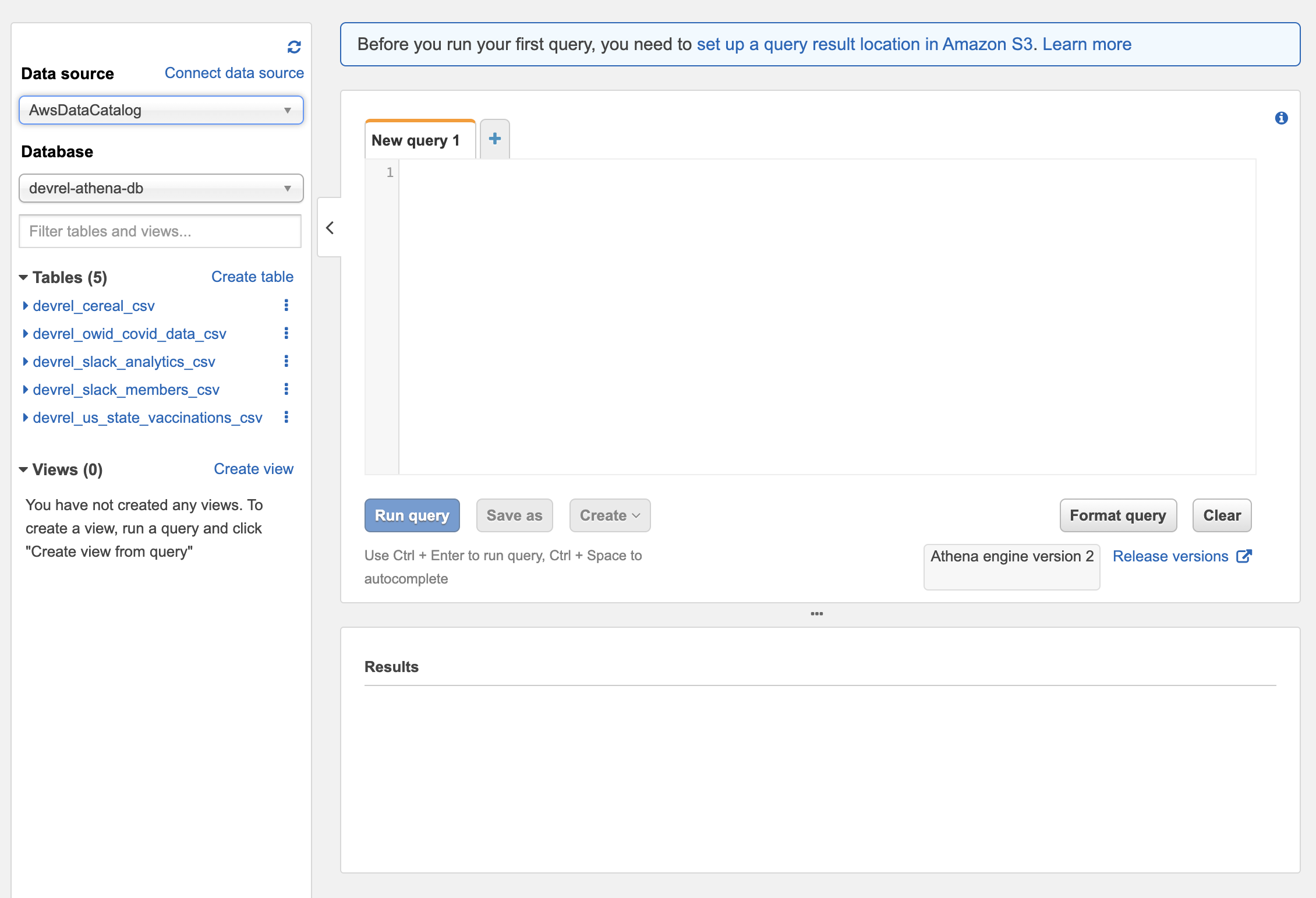Click the Run query button
Screen dimensions: 1316x898
412,515
